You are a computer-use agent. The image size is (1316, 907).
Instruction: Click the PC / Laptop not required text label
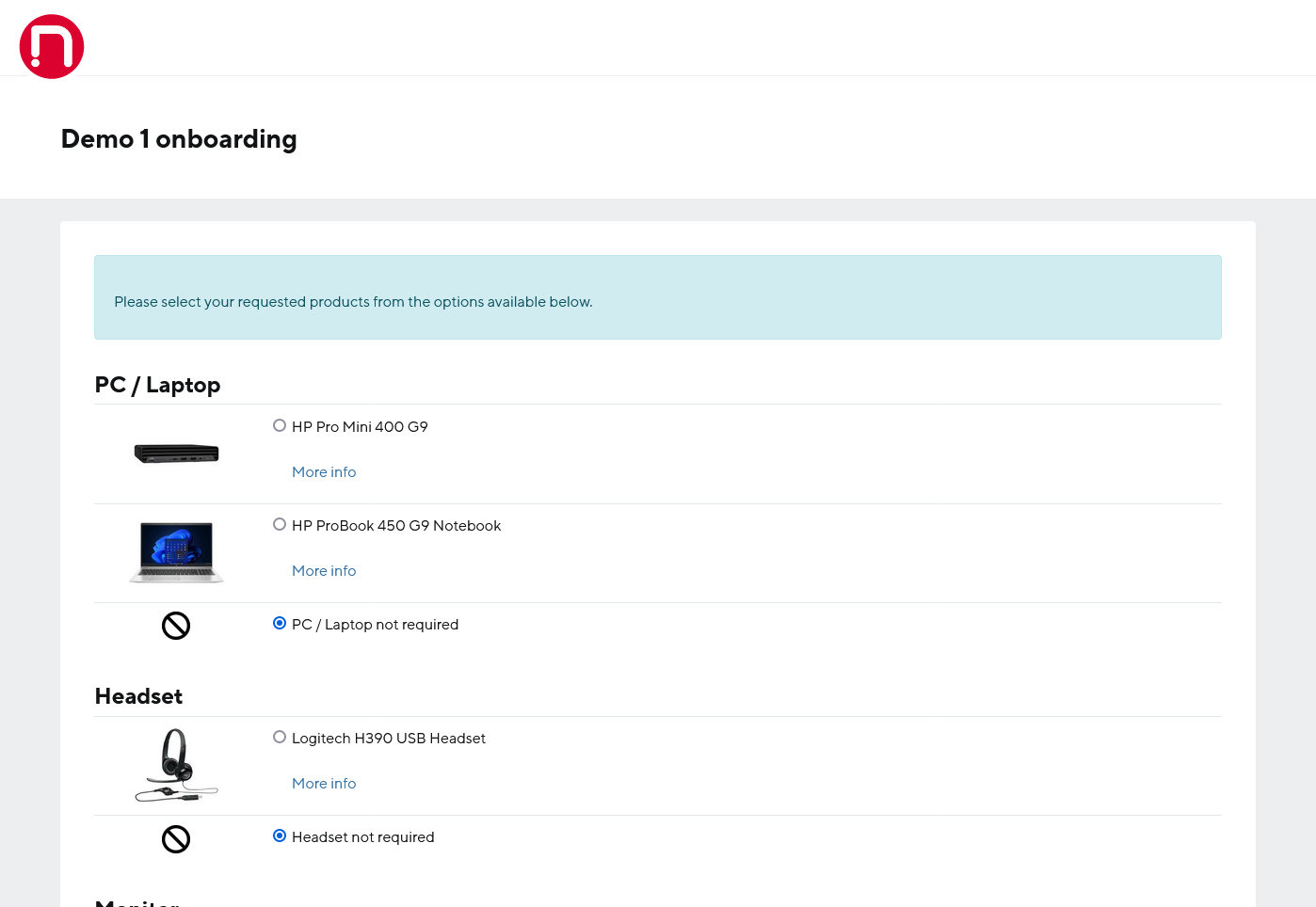pos(375,625)
